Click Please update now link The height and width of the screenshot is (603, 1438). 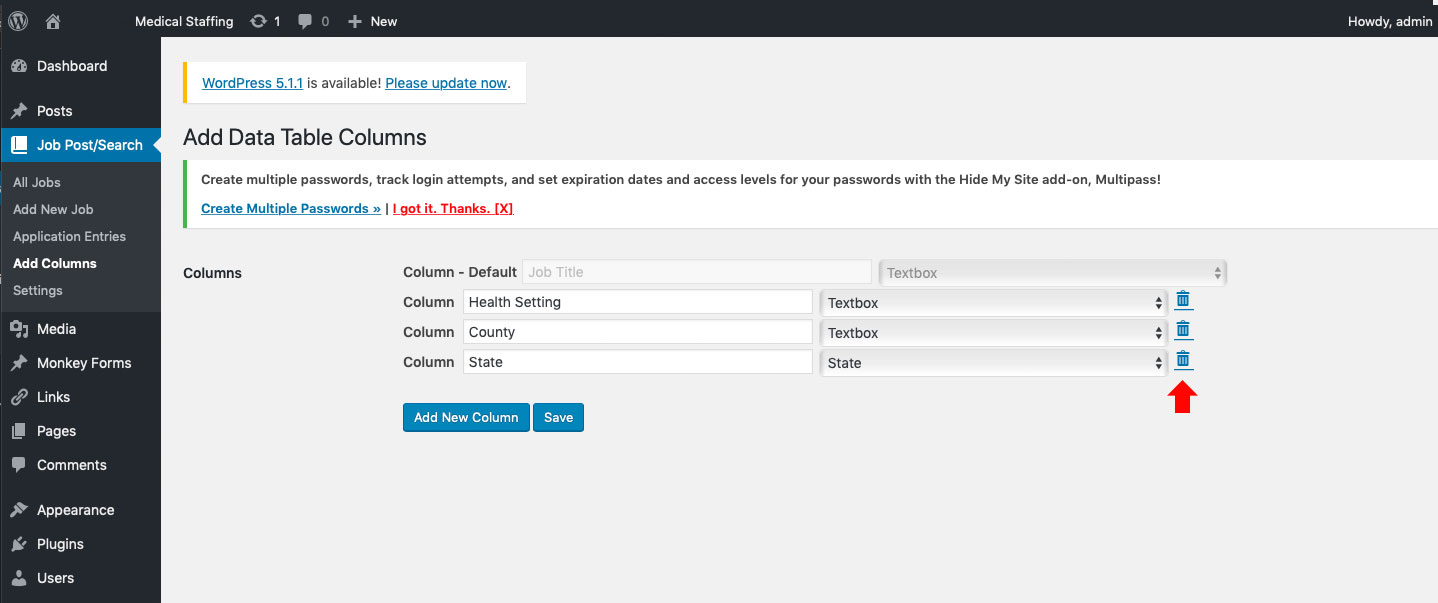446,83
